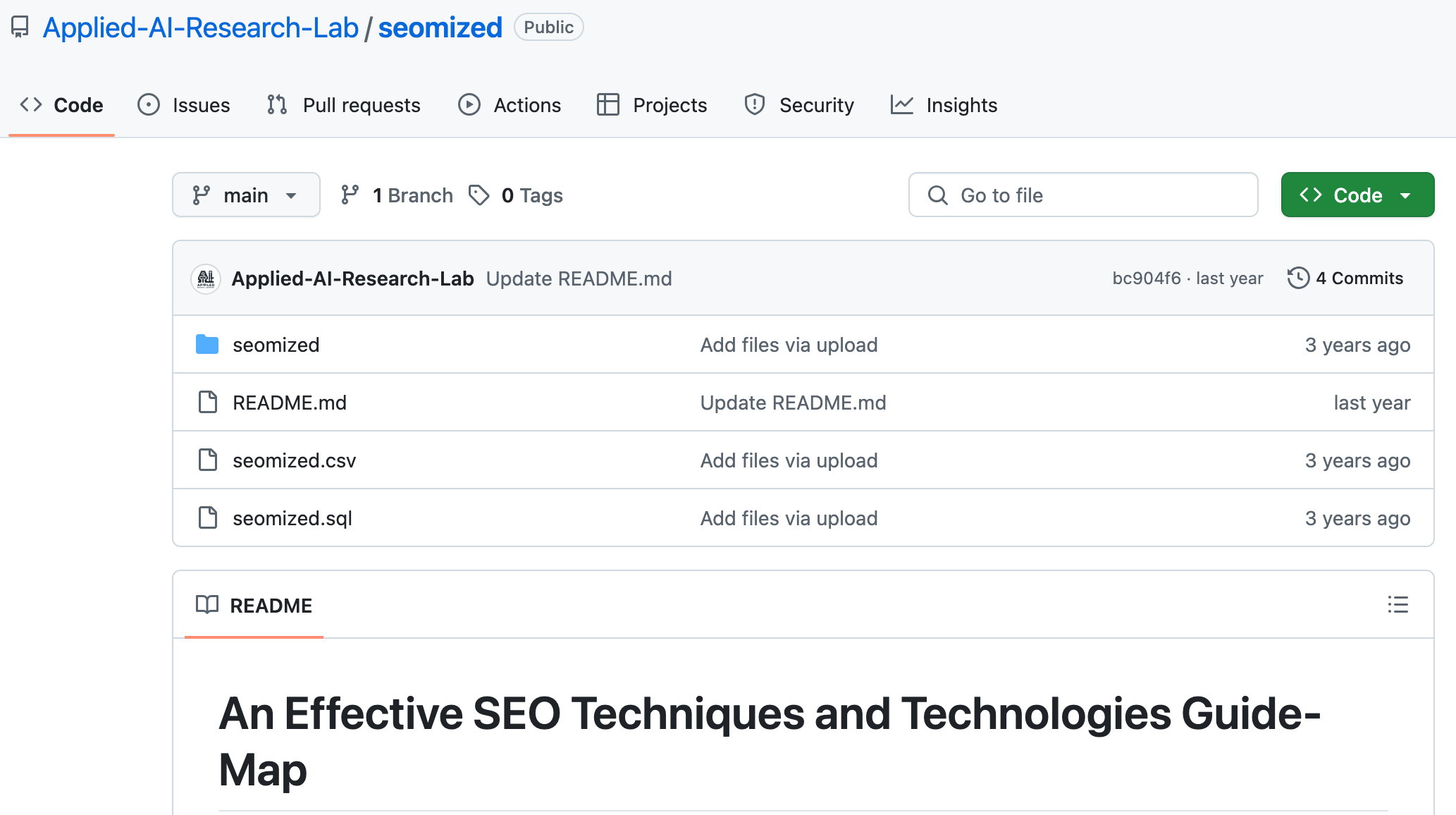Open the README.md file

[290, 403]
